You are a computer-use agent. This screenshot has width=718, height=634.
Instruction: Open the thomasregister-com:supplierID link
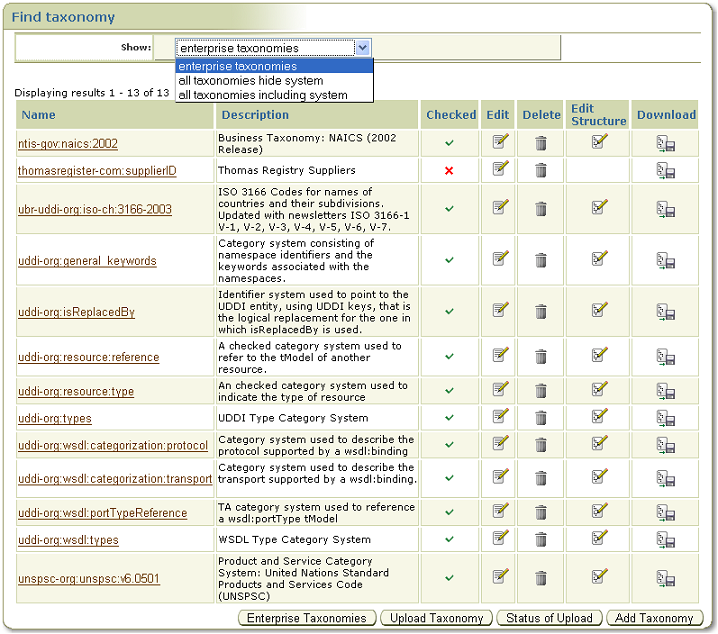click(97, 171)
